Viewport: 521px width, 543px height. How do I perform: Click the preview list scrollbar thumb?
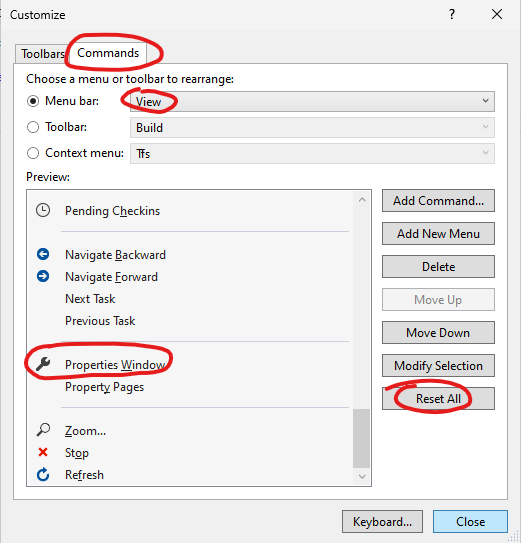pyautogui.click(x=361, y=438)
